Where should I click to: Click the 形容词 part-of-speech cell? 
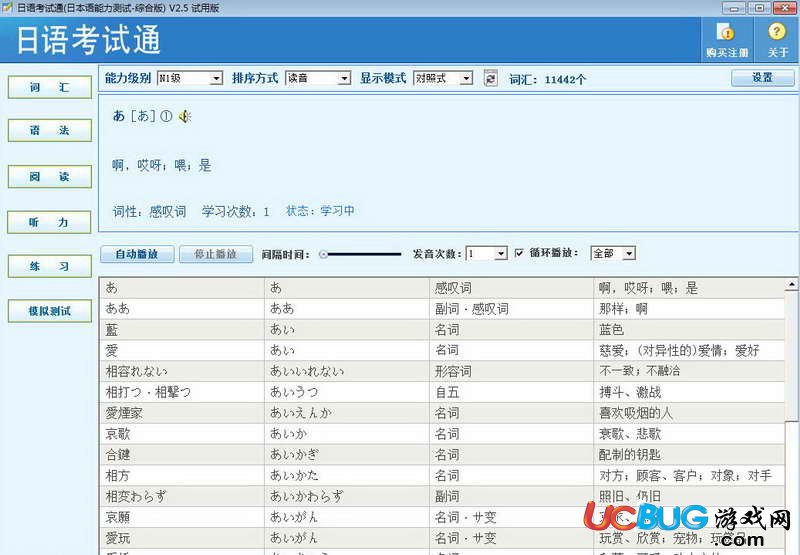click(511, 371)
